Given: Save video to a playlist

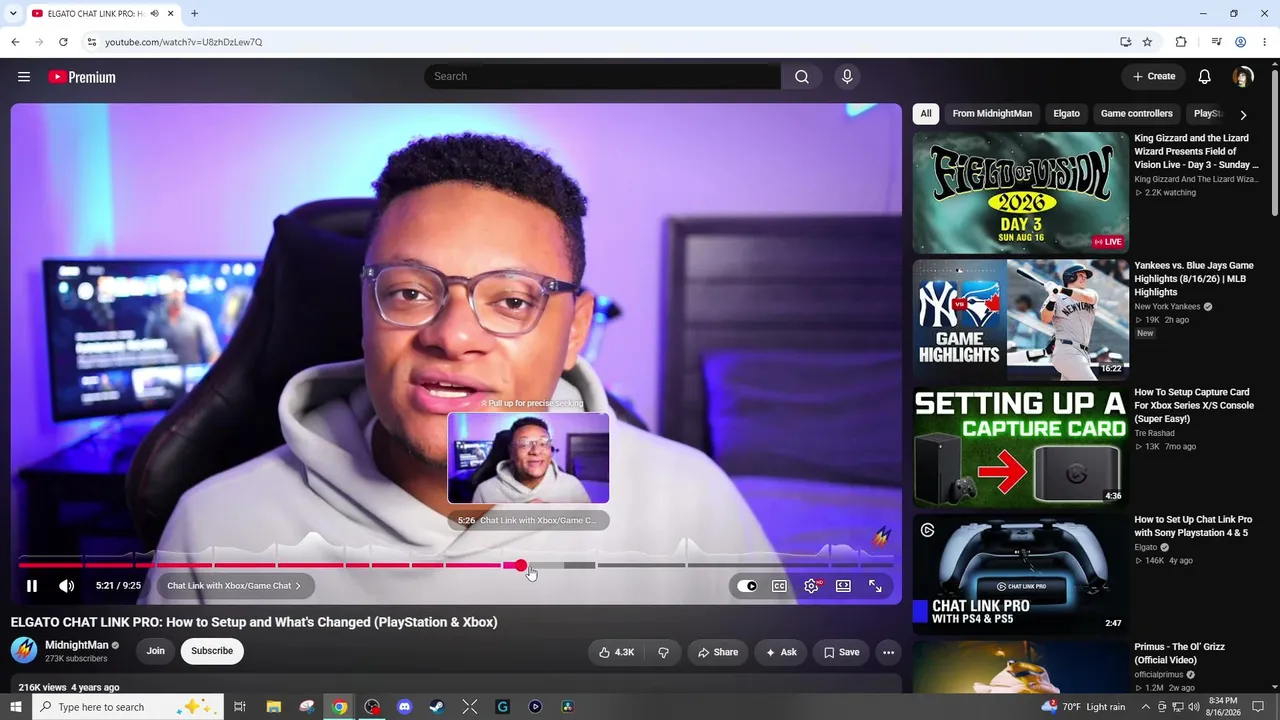Looking at the screenshot, I should click(841, 652).
